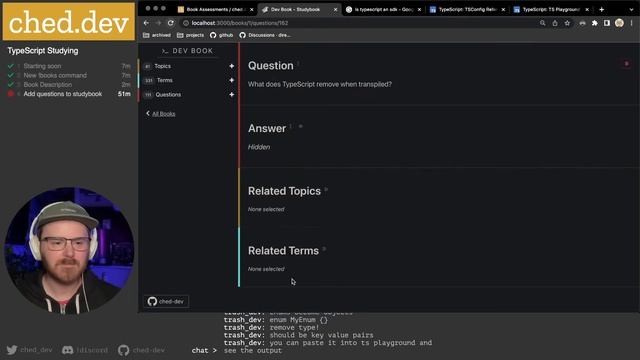Open the Terms section in sidebar
The image size is (640, 360).
pos(164,80)
